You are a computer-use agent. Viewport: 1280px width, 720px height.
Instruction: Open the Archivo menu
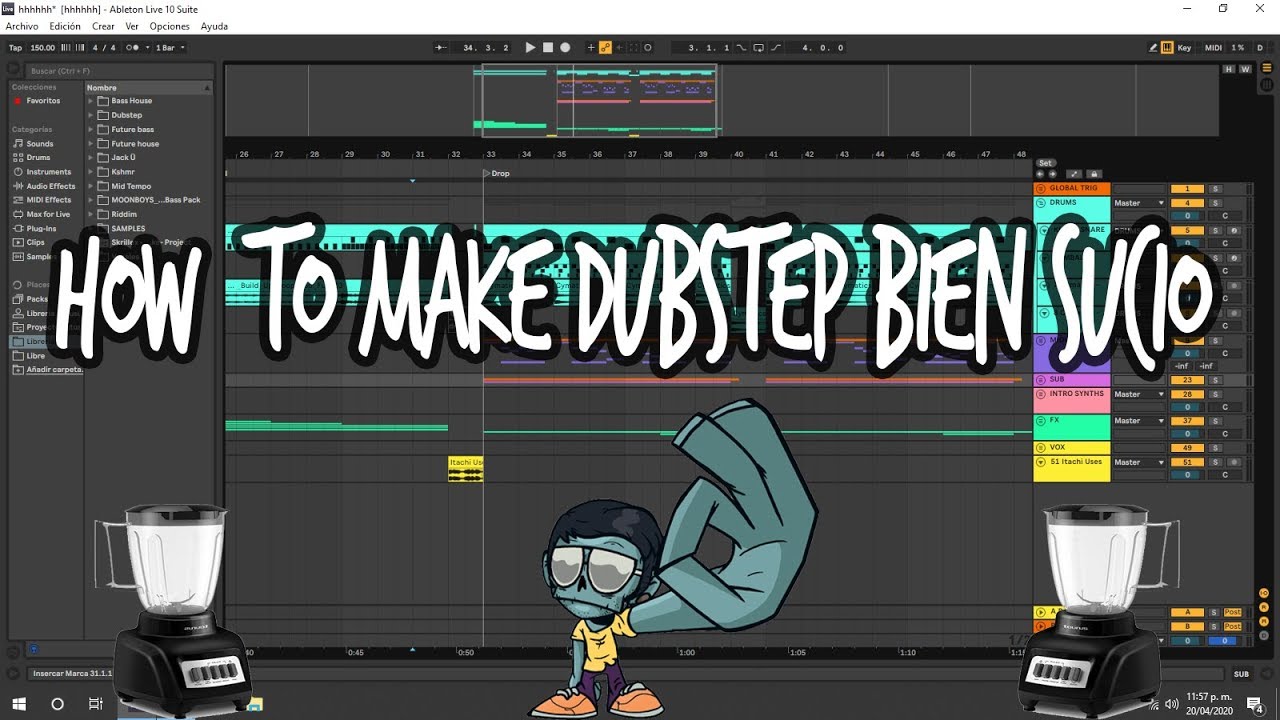click(x=22, y=26)
